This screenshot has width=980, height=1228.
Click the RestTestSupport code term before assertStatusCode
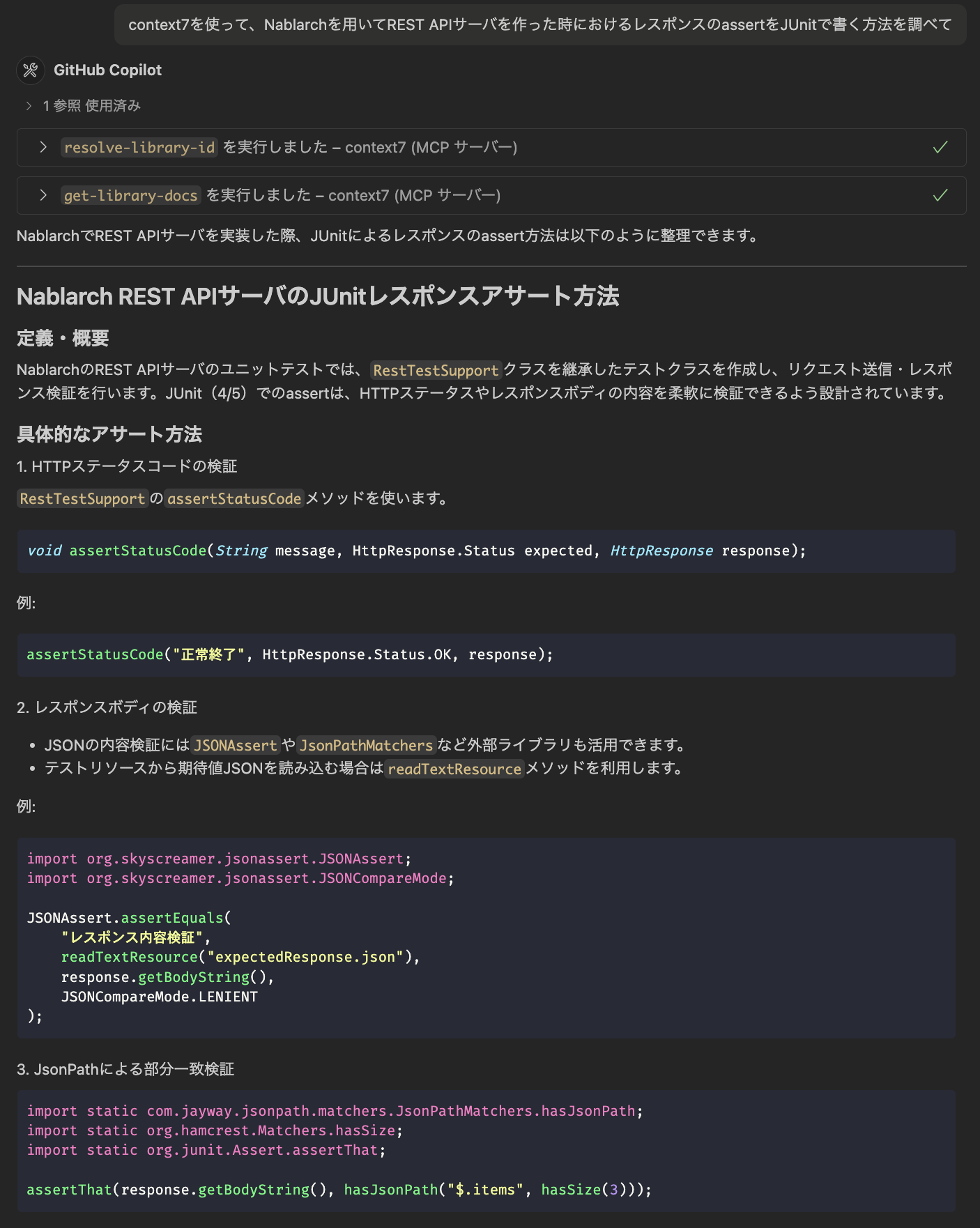pos(82,499)
